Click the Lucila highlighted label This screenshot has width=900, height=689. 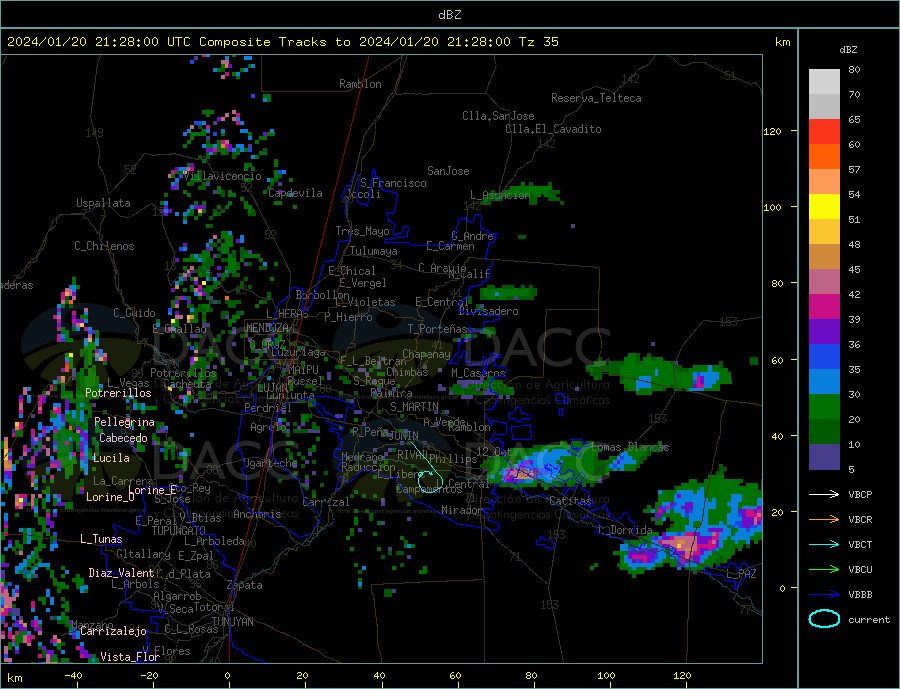pyautogui.click(x=111, y=458)
